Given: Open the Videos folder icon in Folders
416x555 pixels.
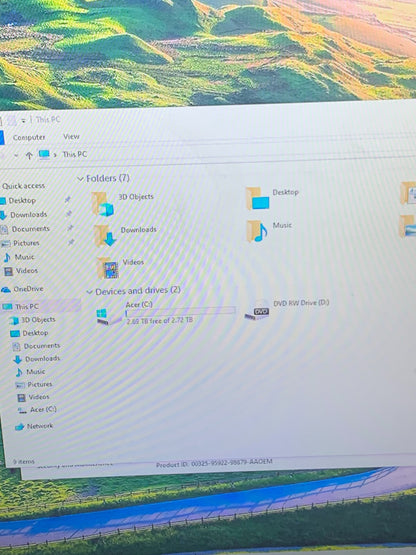Looking at the screenshot, I should (108, 268).
